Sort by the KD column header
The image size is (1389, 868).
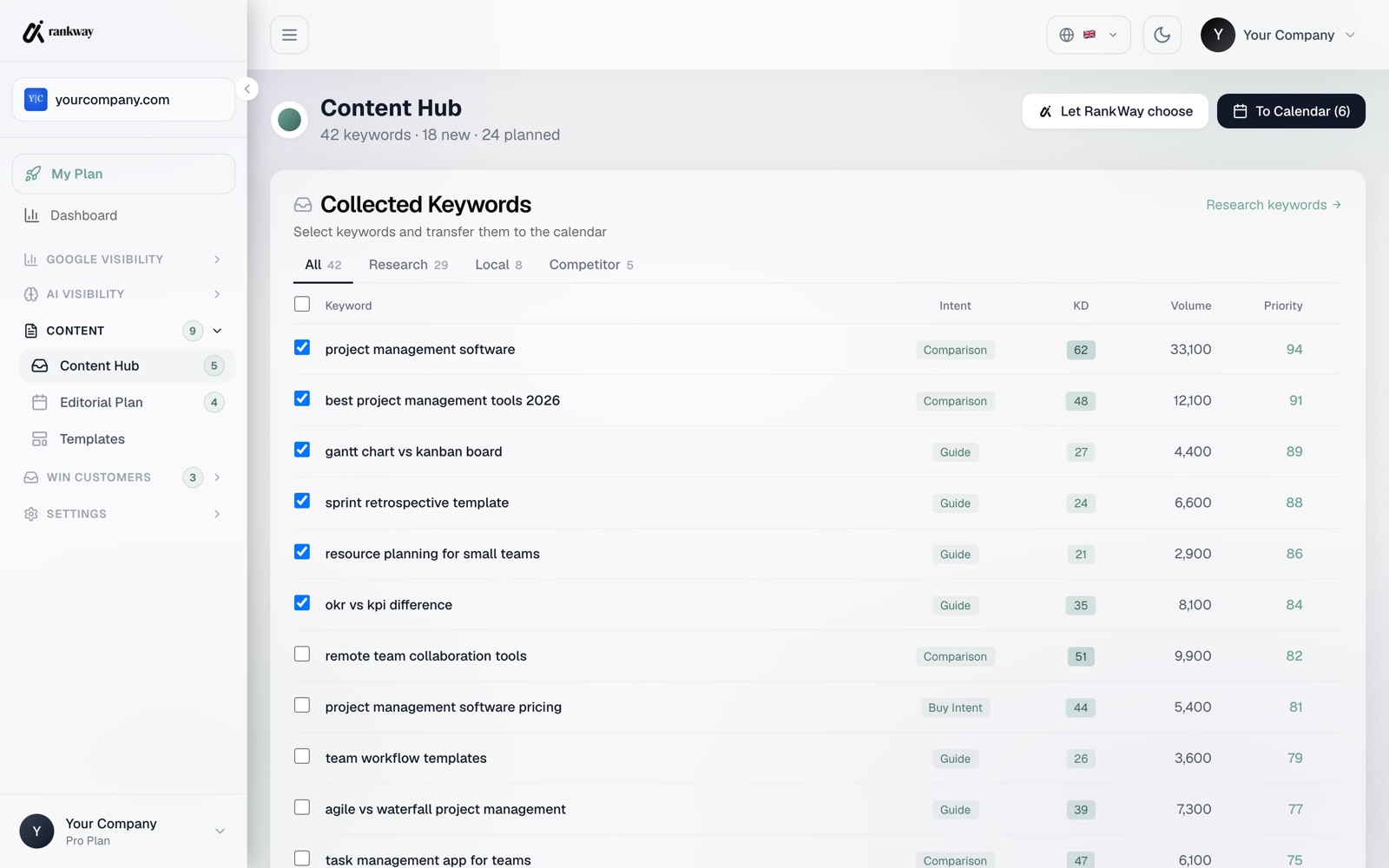pyautogui.click(x=1081, y=306)
